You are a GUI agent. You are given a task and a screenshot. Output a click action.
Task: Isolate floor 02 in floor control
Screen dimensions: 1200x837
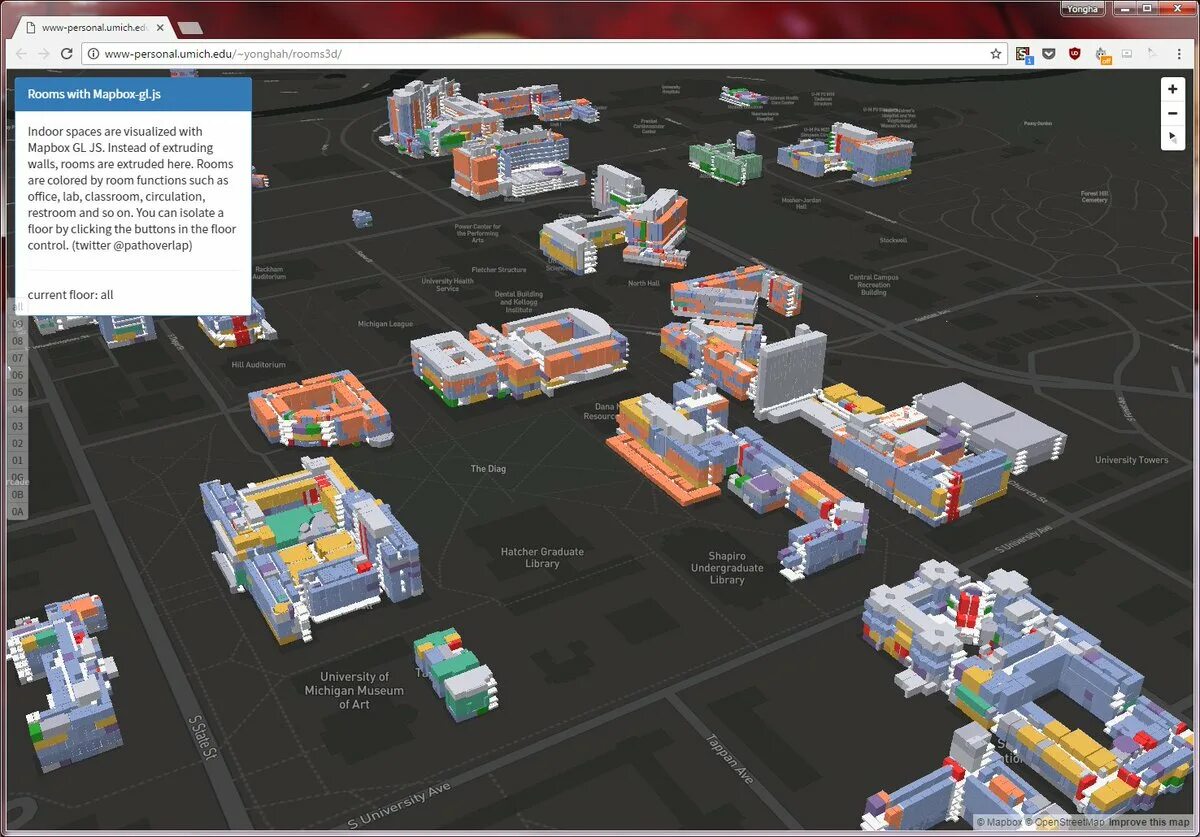[x=17, y=443]
